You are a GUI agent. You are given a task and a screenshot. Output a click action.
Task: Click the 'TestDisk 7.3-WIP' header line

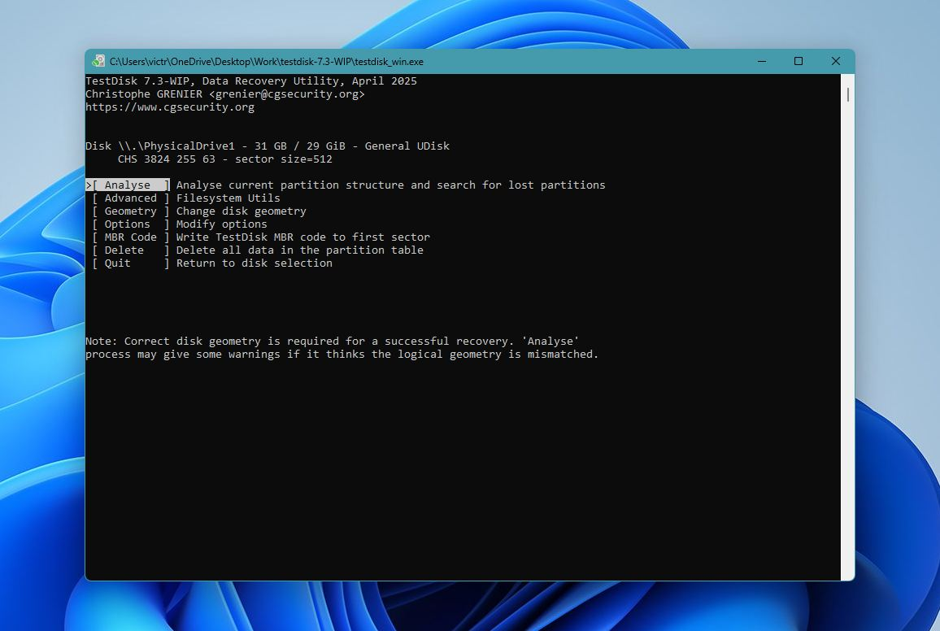pos(251,81)
